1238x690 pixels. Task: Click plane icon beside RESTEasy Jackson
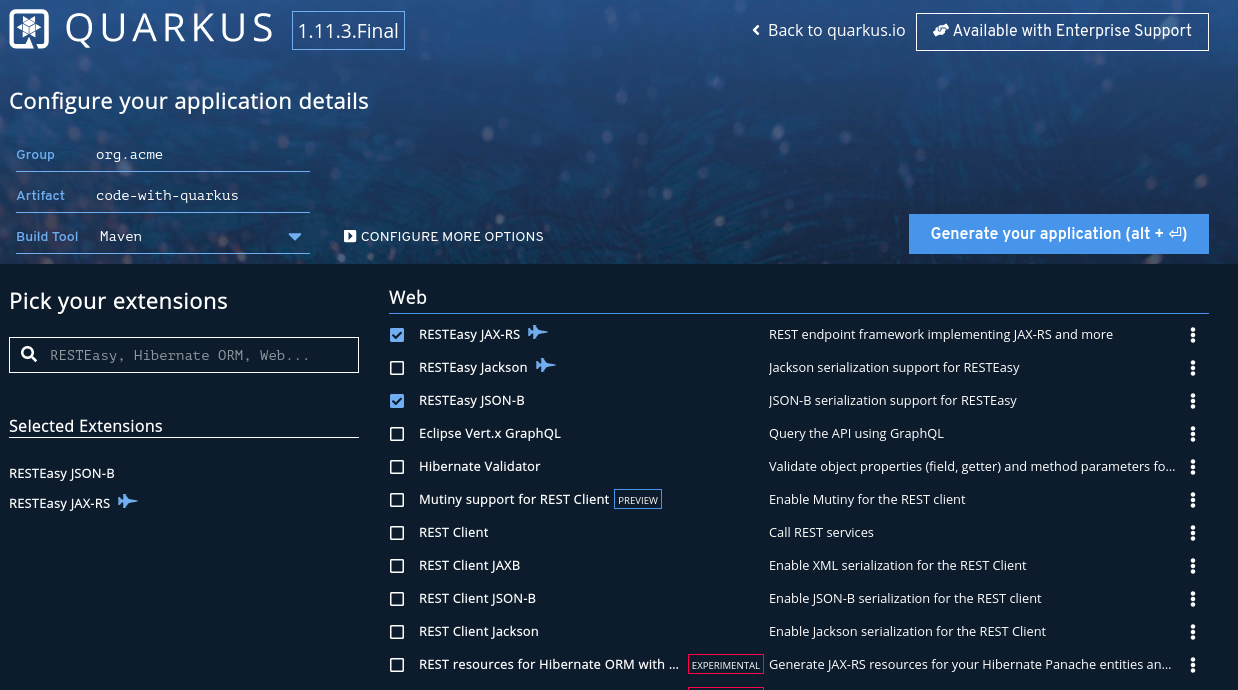pos(545,366)
